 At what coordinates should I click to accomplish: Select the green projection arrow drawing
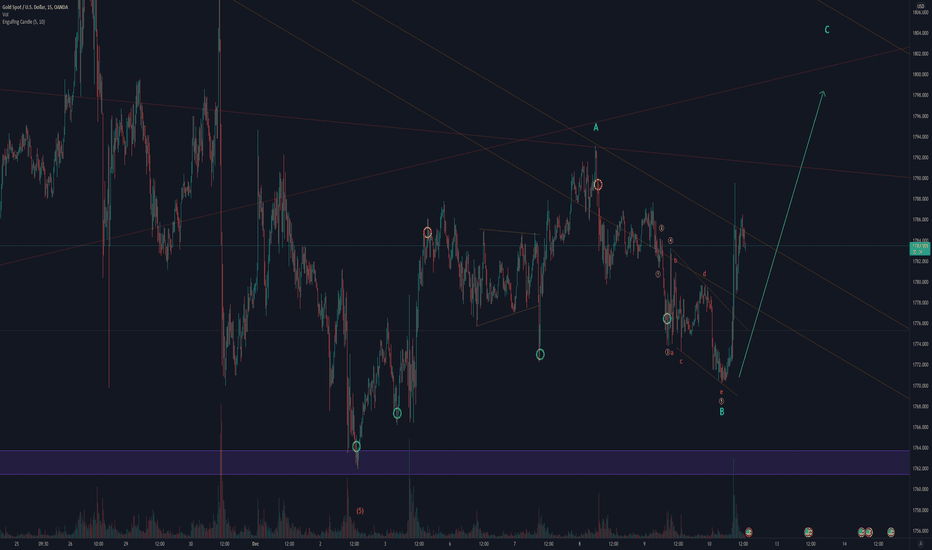(x=782, y=234)
